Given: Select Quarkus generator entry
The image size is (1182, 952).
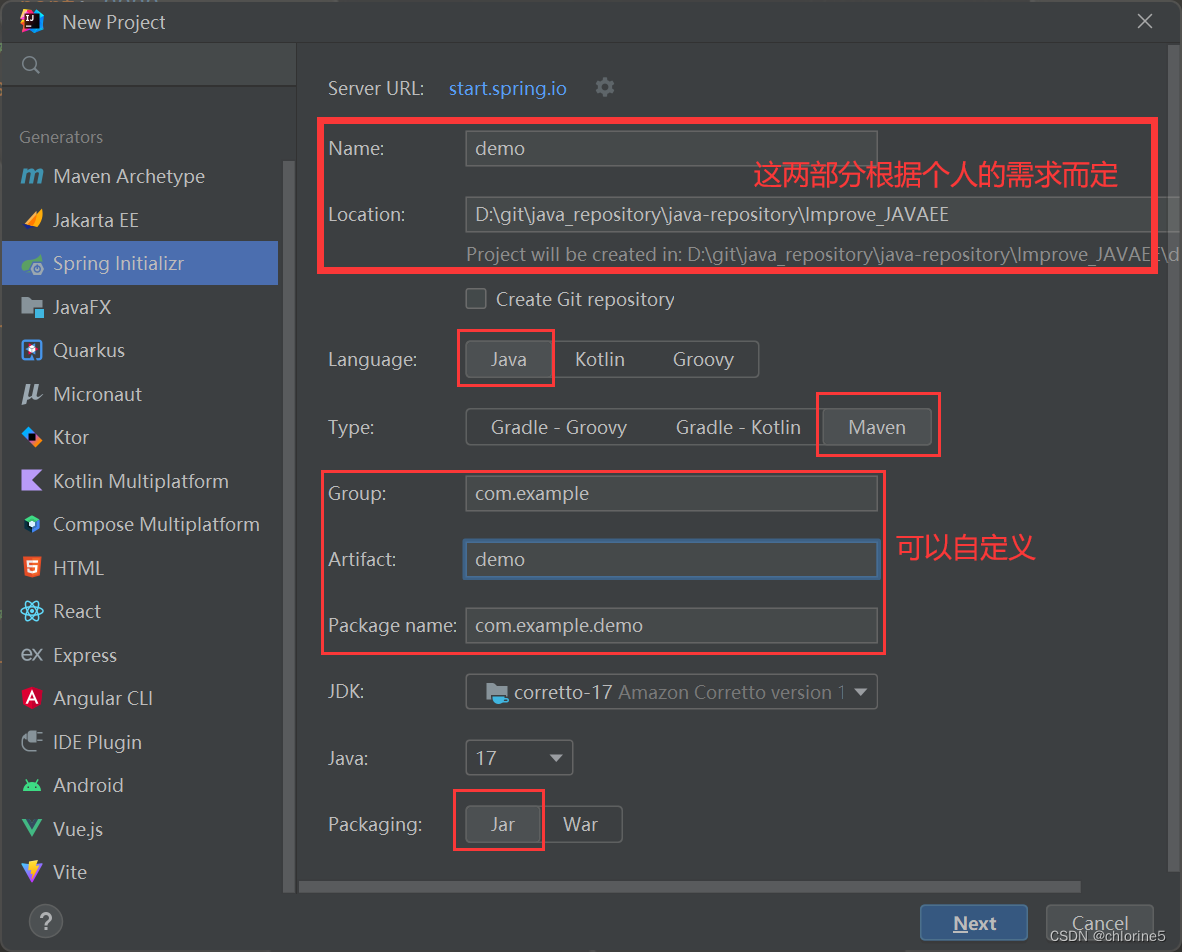Looking at the screenshot, I should (140, 350).
